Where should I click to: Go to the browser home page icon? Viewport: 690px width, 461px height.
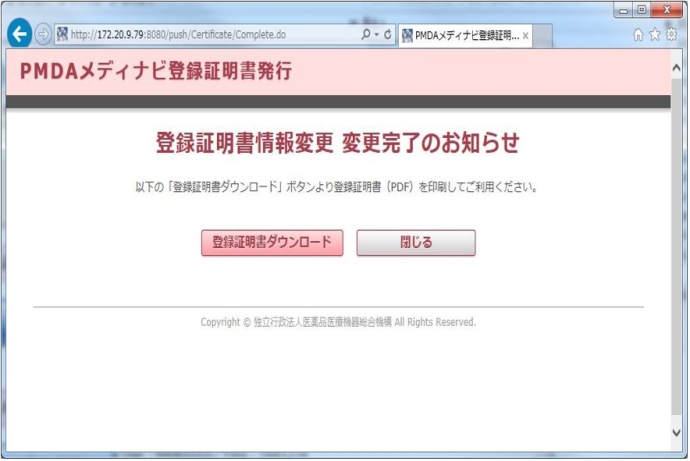(638, 34)
